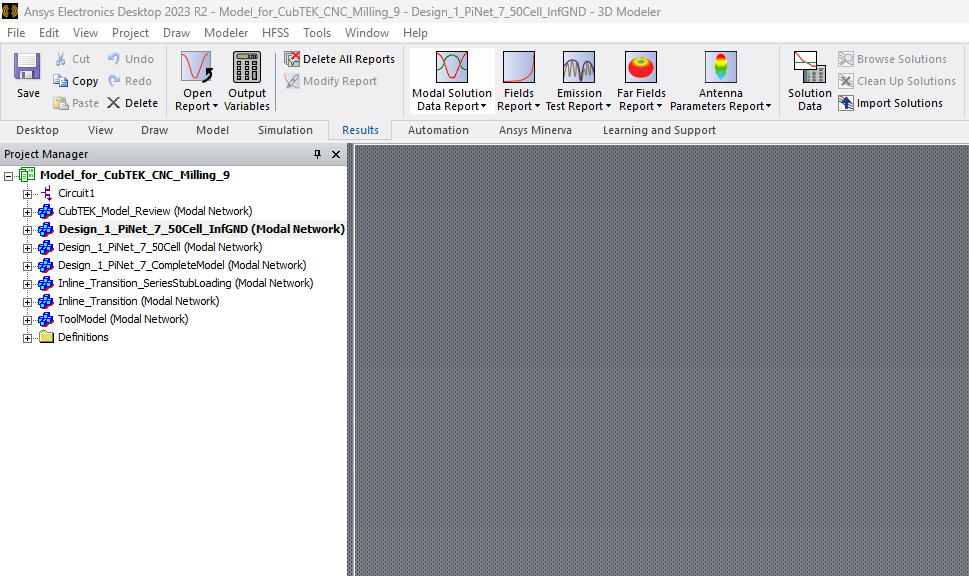The height and width of the screenshot is (576, 969).
Task: Switch to the Automation ribbon tab
Action: (438, 130)
